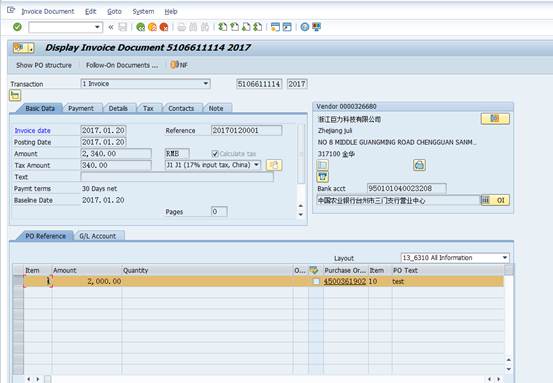Click the header tab scroll-up arrow
553x383 pixels.
(300, 206)
